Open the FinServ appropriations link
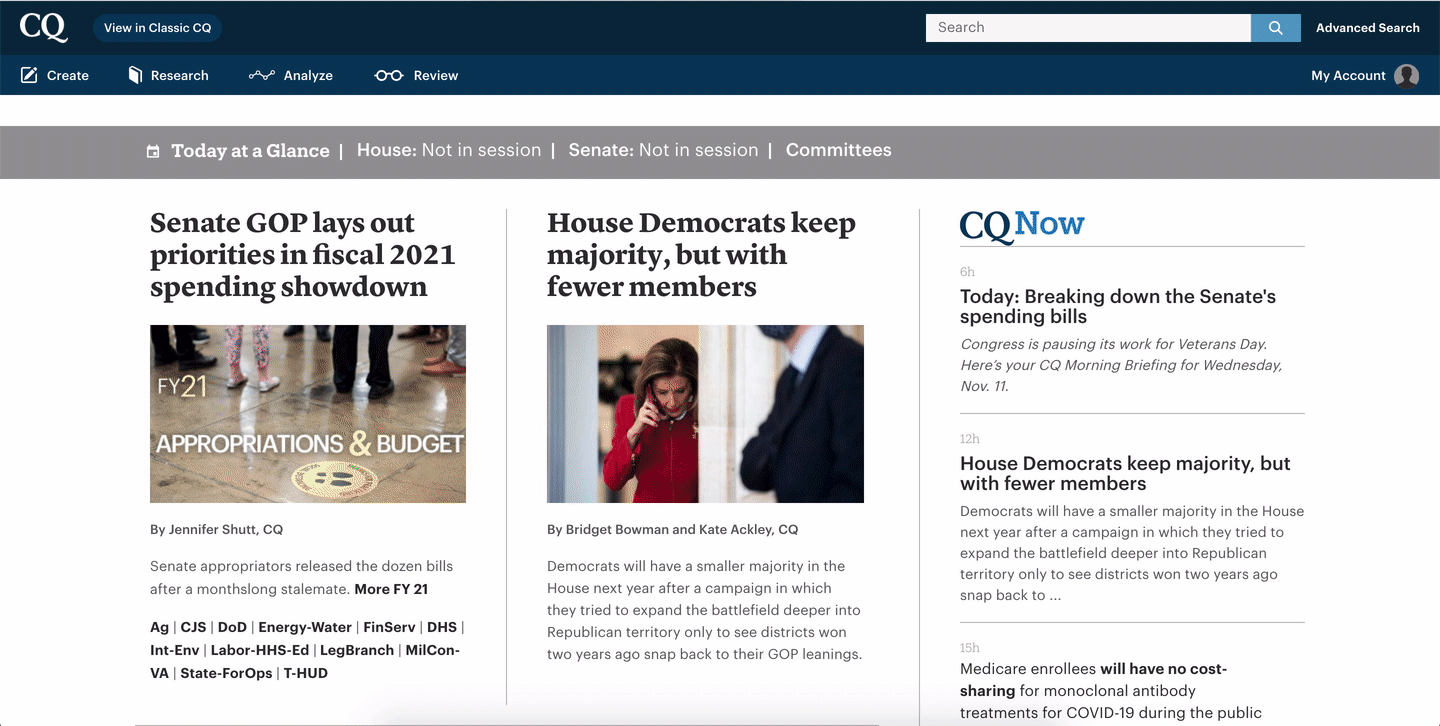Viewport: 1440px width, 726px height. (x=389, y=627)
